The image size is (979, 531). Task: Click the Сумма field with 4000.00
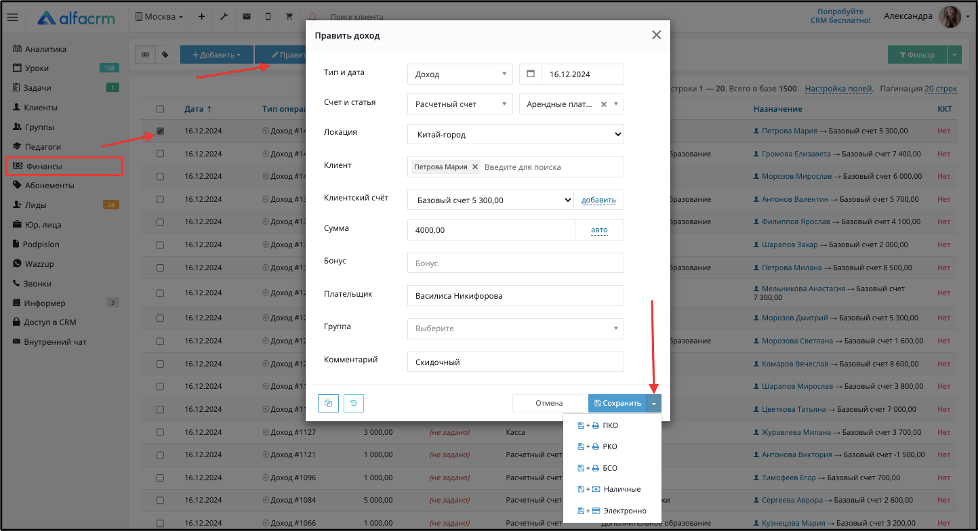(491, 230)
